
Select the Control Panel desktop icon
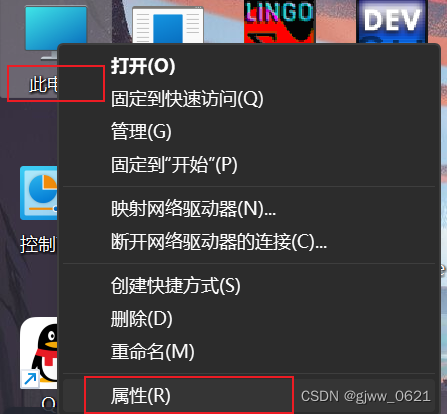tap(39, 193)
